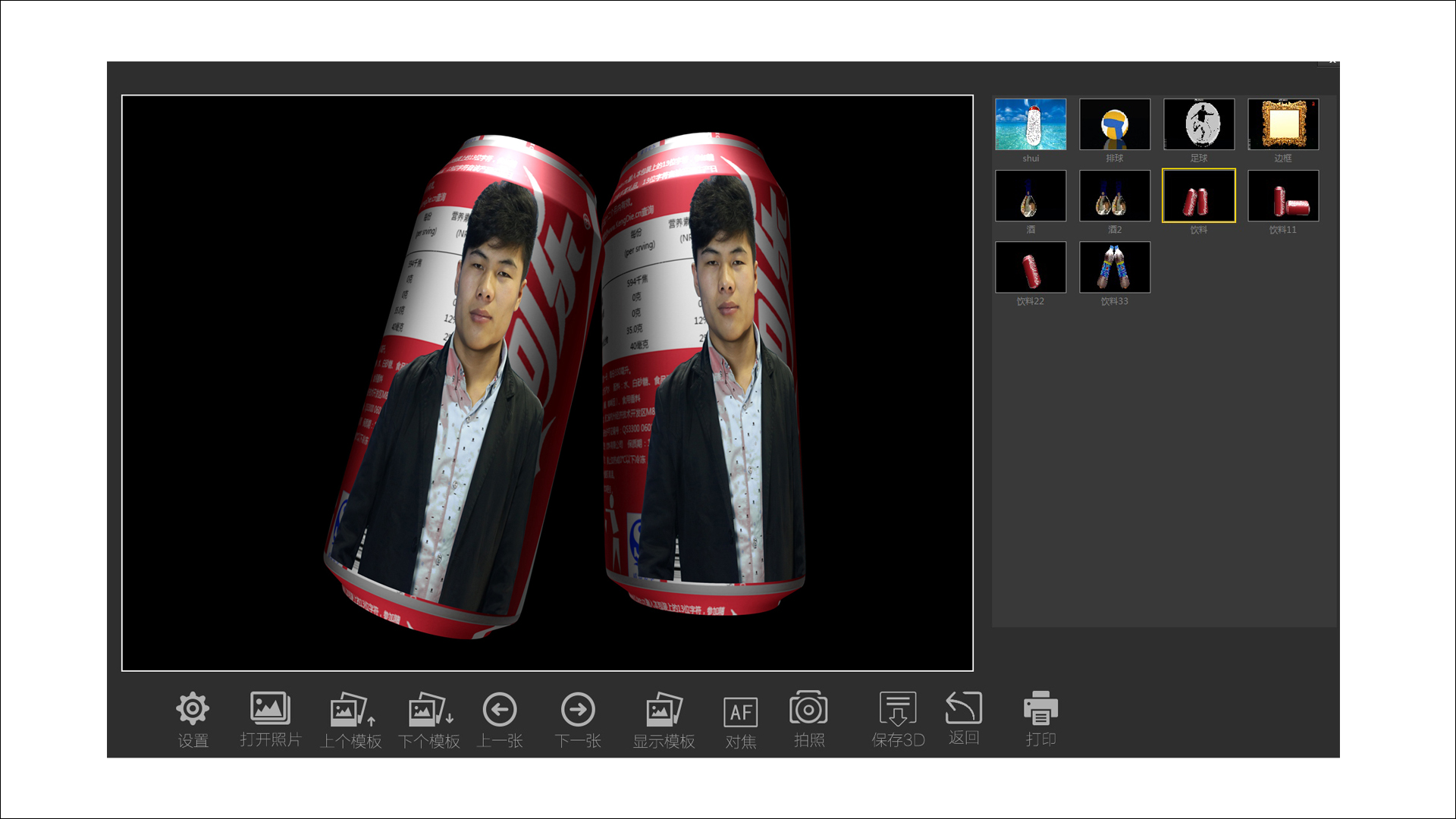Activate the AF 对焦 focus icon

pyautogui.click(x=740, y=712)
